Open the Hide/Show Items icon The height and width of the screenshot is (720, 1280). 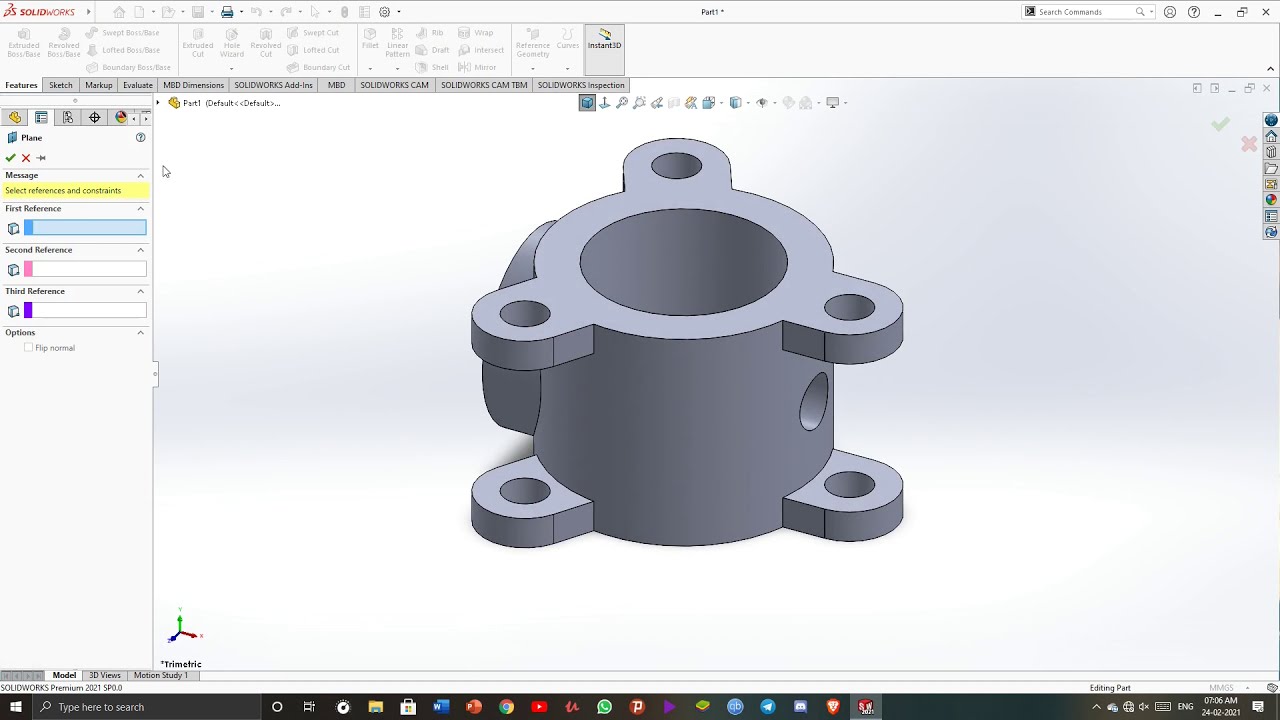click(x=762, y=103)
